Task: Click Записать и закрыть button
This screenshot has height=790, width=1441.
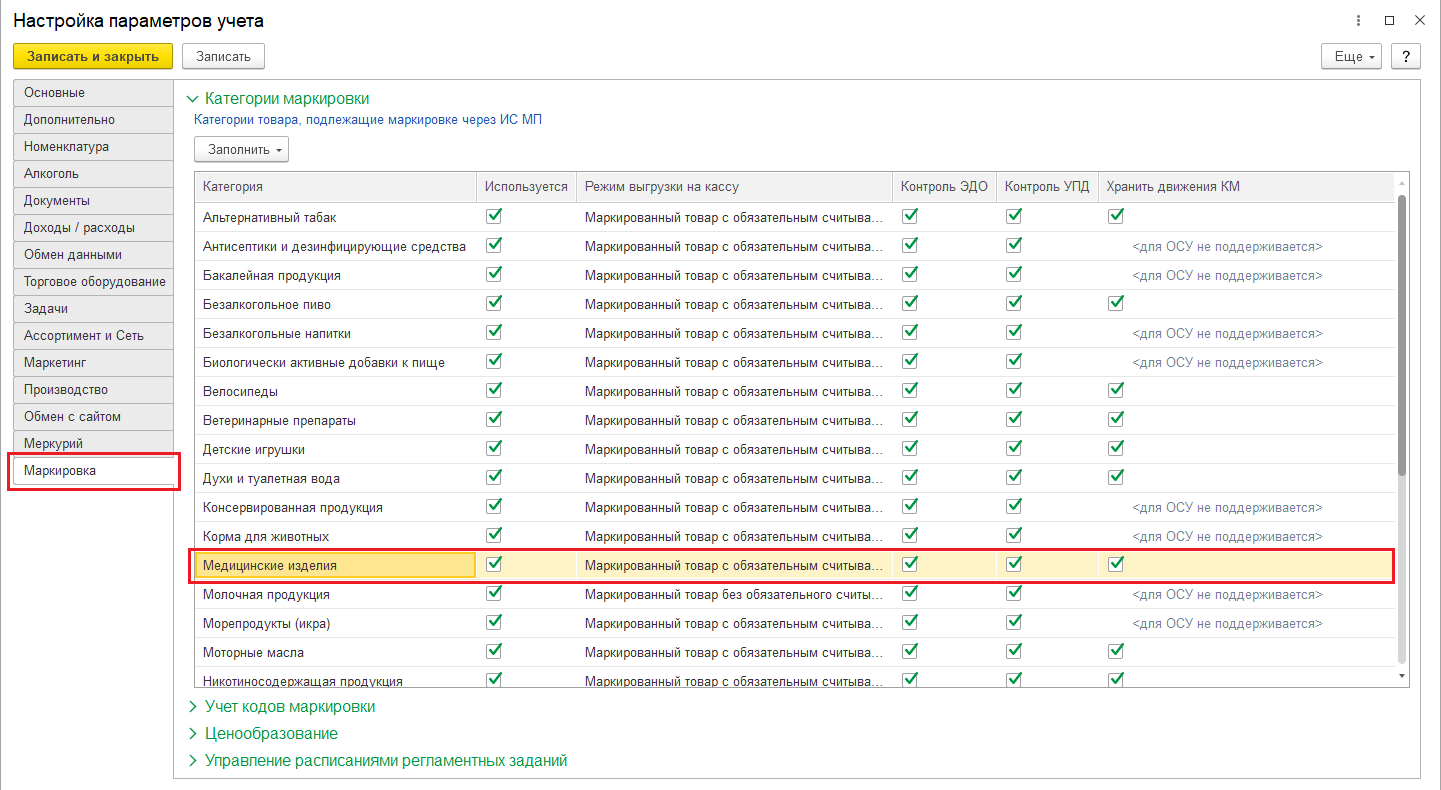Action: click(93, 57)
